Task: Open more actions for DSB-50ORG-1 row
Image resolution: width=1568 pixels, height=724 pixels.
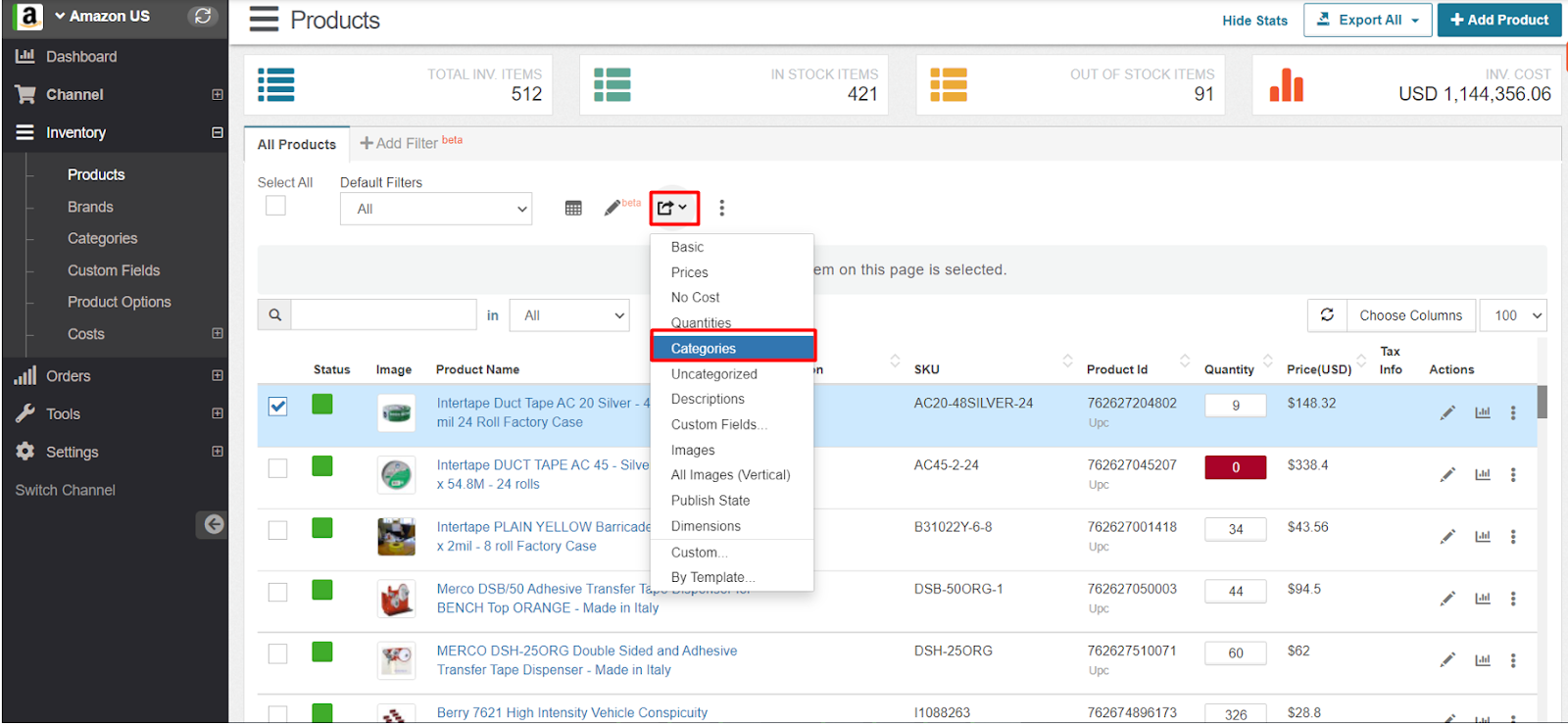Action: point(1513,599)
